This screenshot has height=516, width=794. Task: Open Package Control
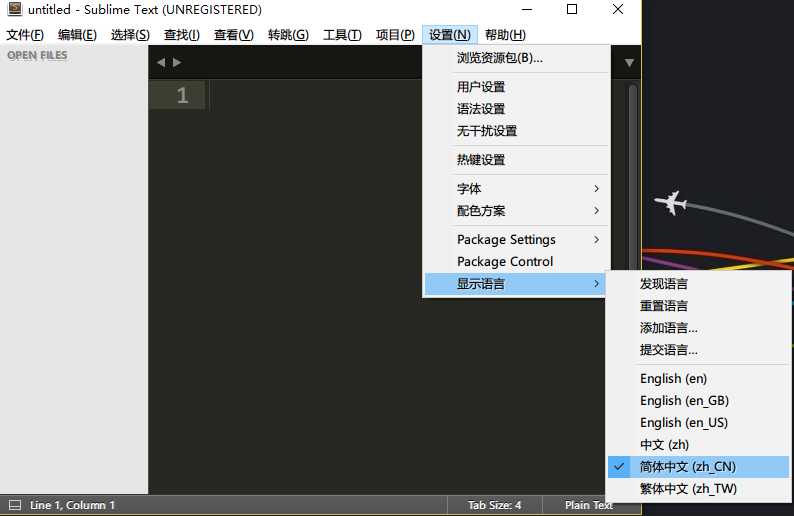coord(516,262)
